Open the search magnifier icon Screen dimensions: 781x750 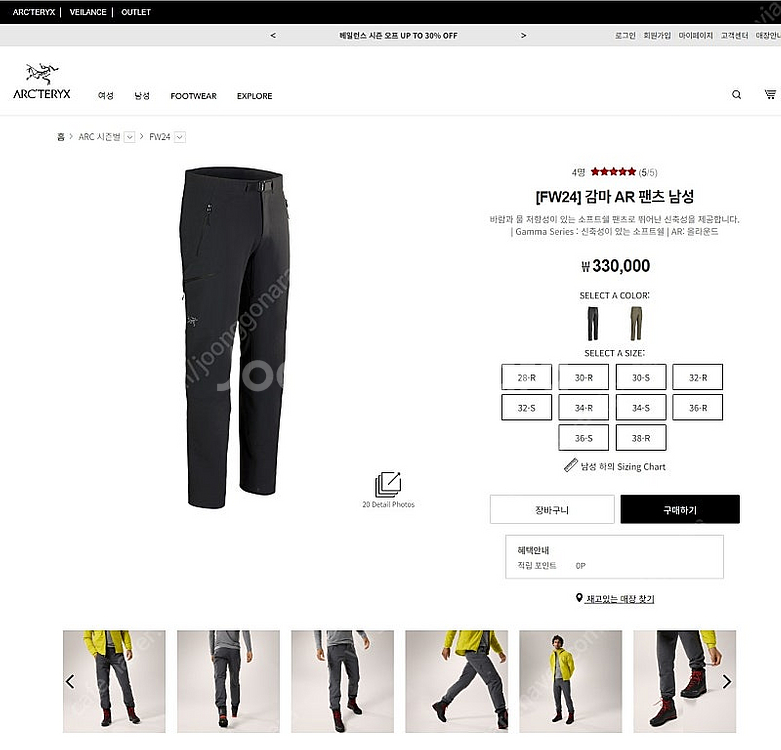tap(736, 95)
